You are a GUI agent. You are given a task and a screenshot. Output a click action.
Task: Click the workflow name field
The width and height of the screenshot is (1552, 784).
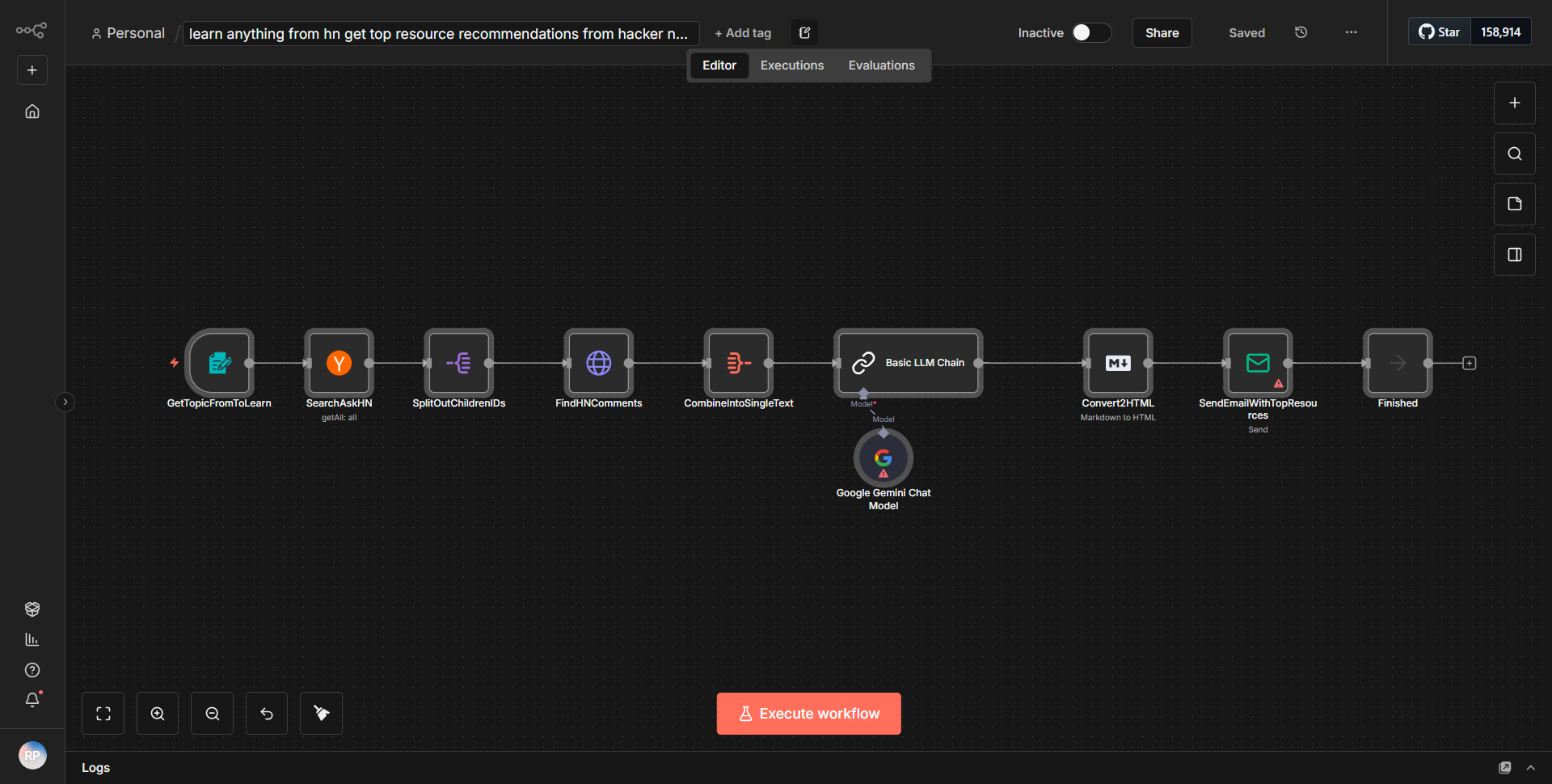(441, 33)
